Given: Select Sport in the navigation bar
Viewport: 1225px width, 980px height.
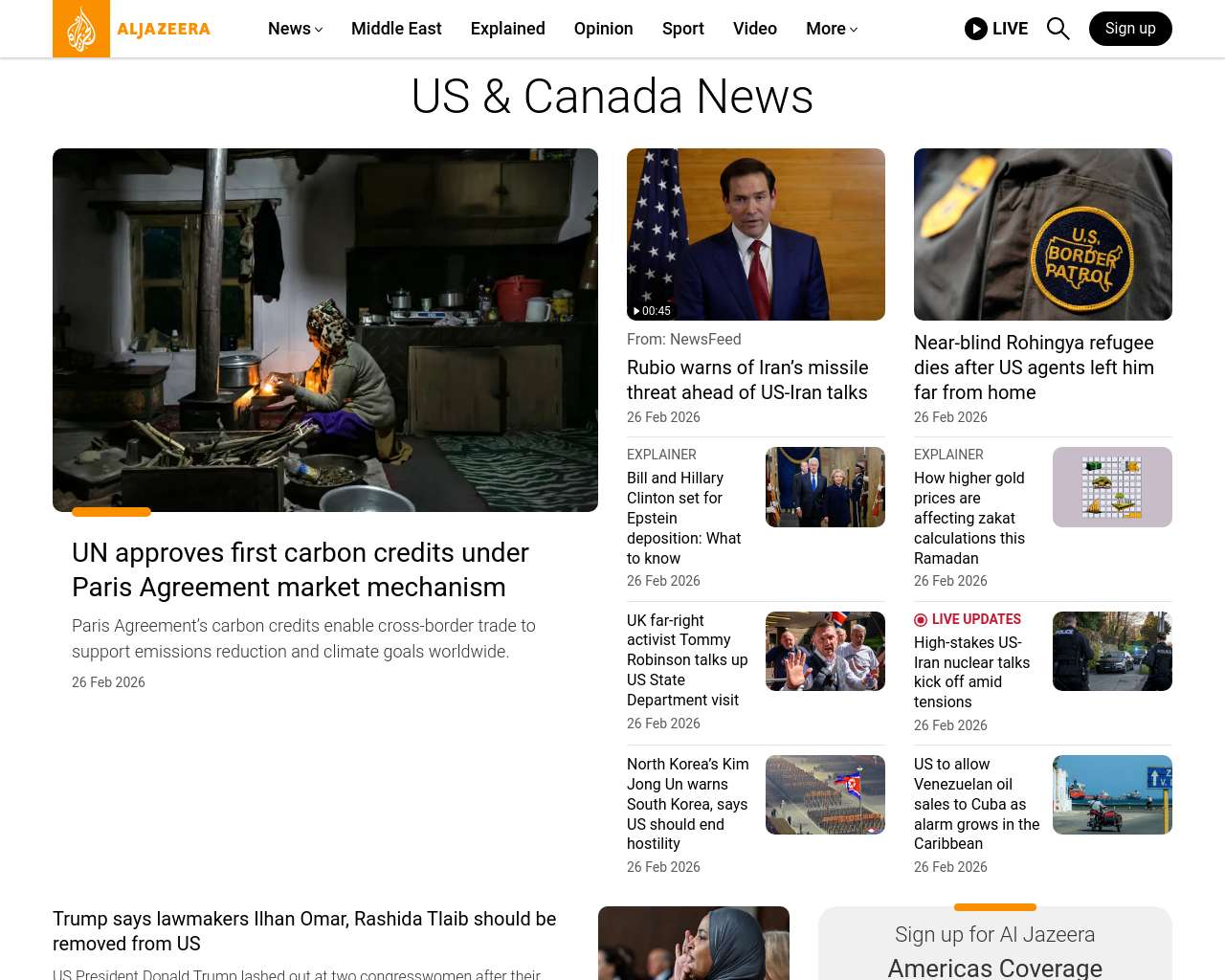Looking at the screenshot, I should (x=682, y=29).
